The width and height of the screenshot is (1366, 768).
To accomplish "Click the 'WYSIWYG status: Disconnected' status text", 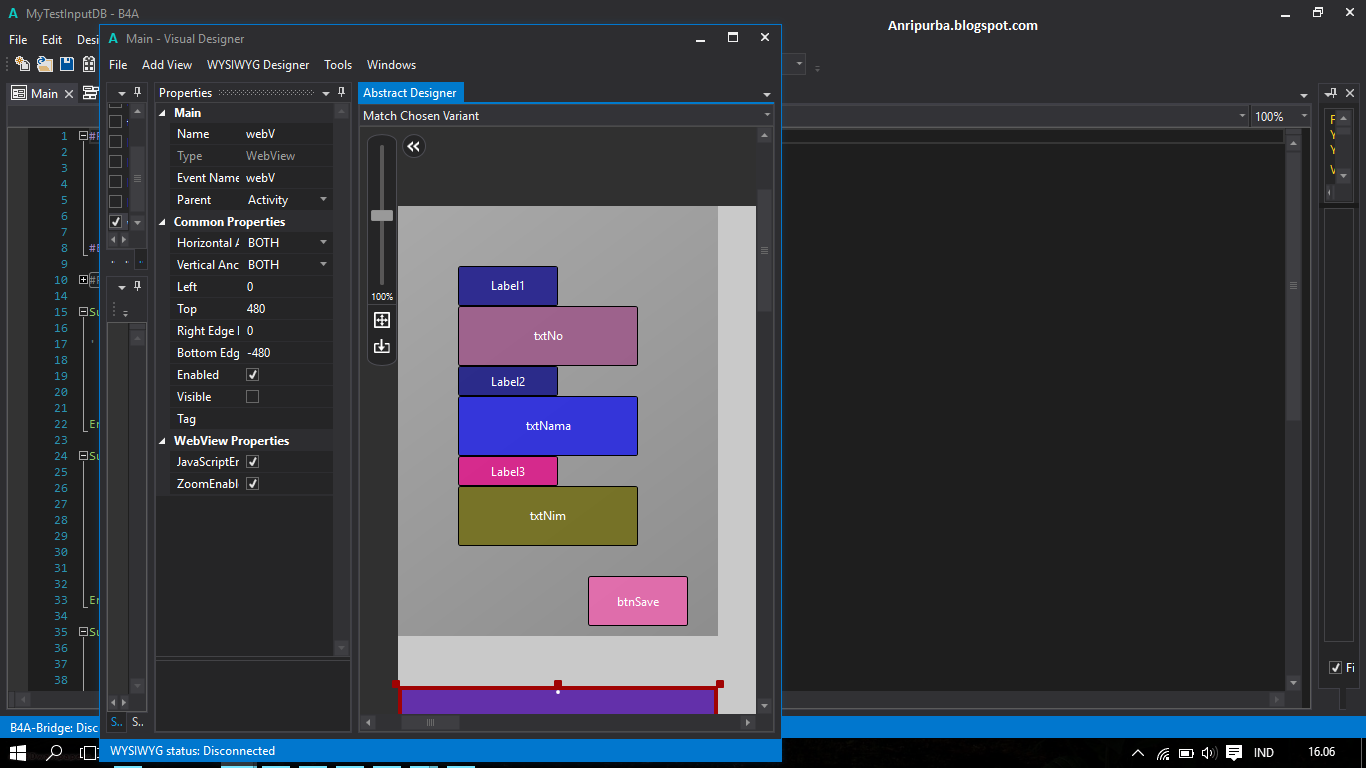I will [193, 751].
